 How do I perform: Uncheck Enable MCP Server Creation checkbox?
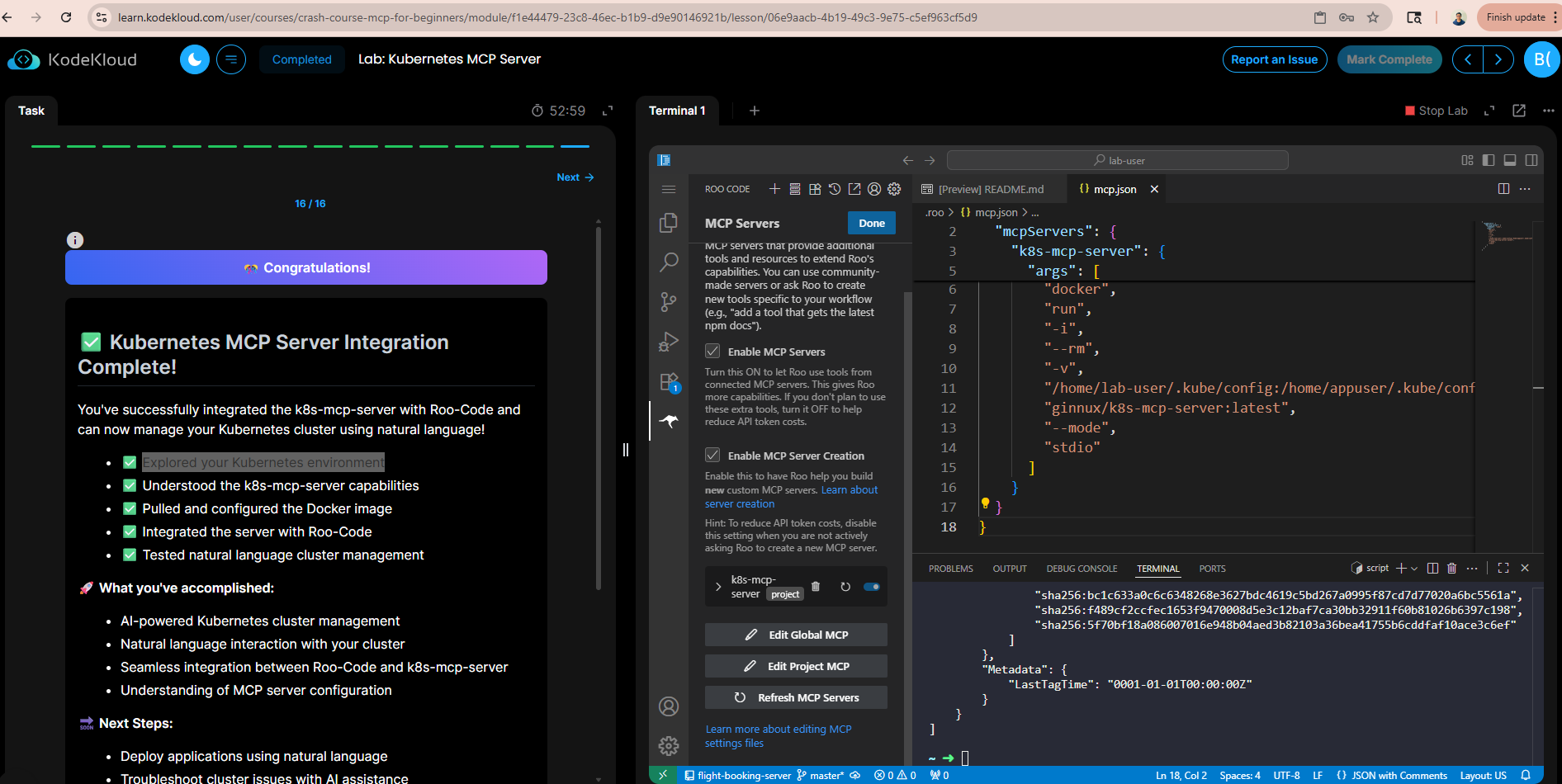point(712,456)
